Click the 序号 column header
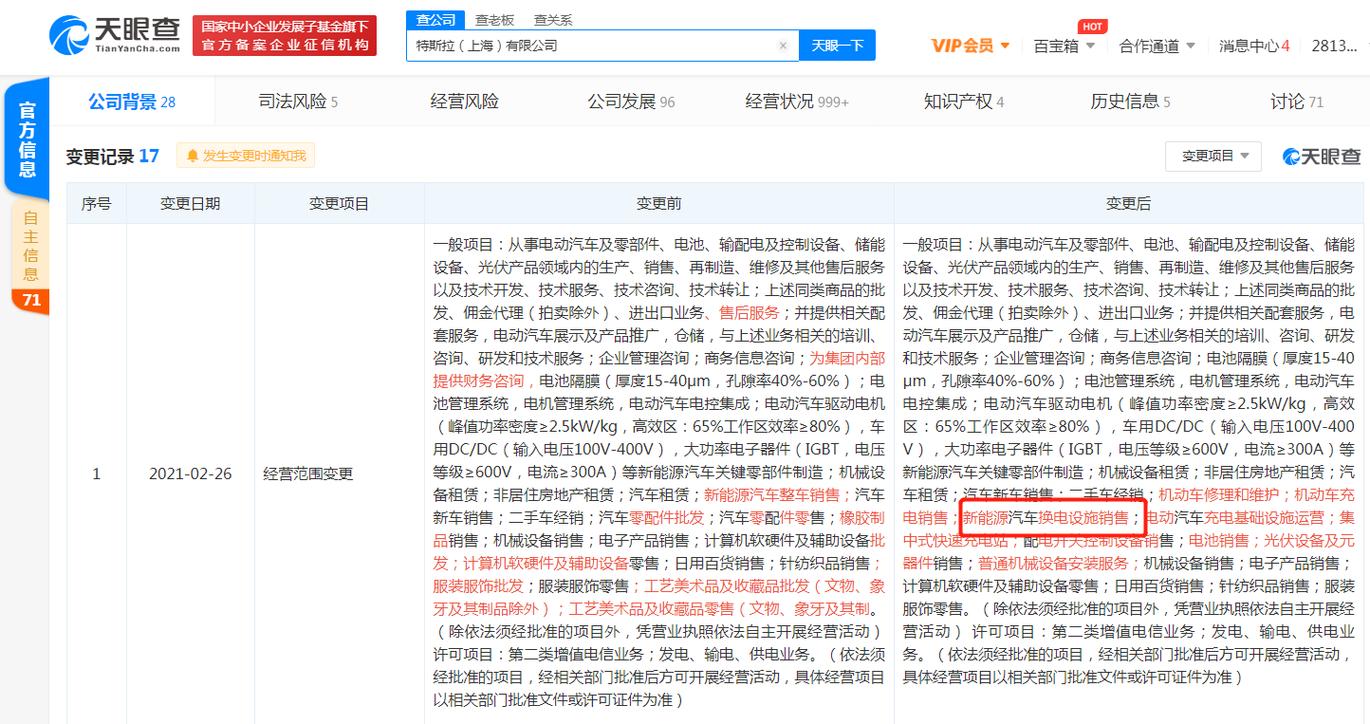The width and height of the screenshot is (1370, 724). click(x=96, y=203)
